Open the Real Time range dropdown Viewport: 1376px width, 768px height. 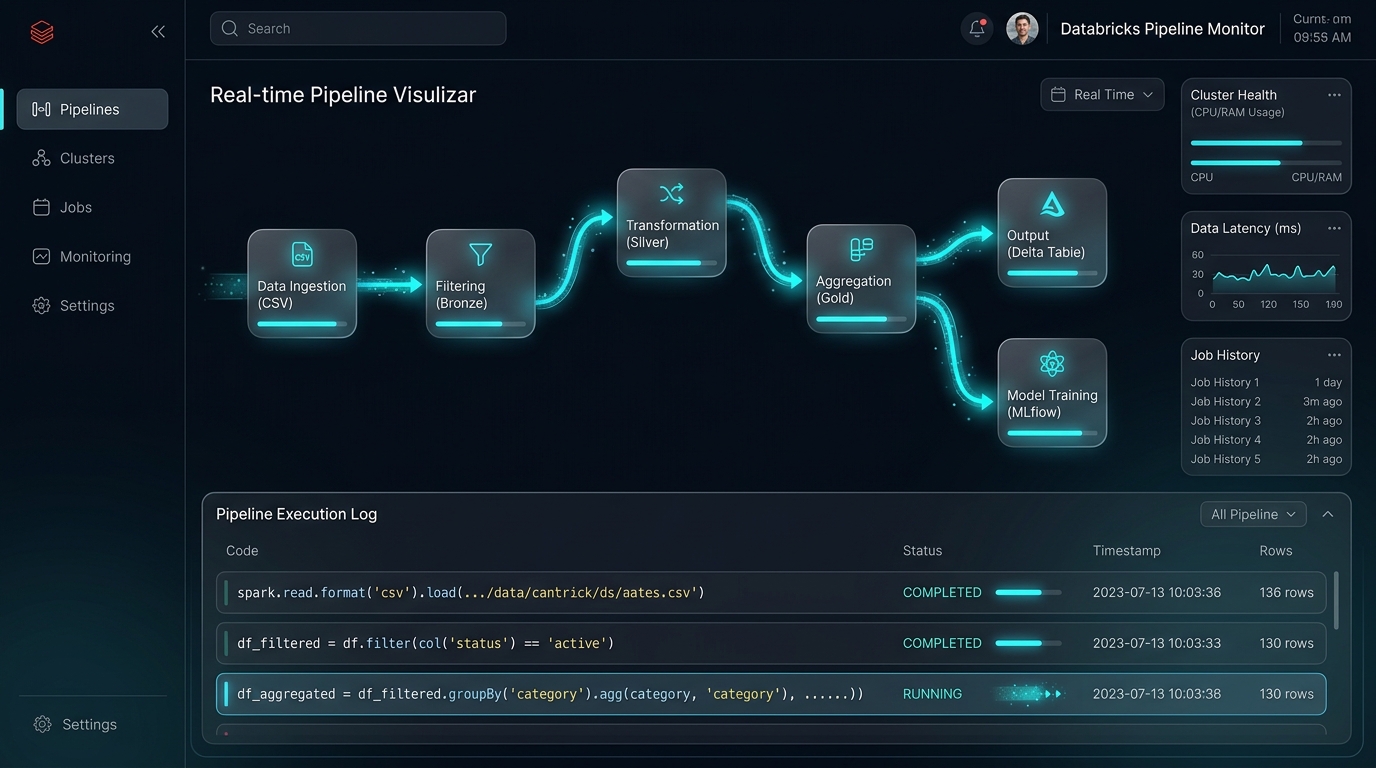1102,94
